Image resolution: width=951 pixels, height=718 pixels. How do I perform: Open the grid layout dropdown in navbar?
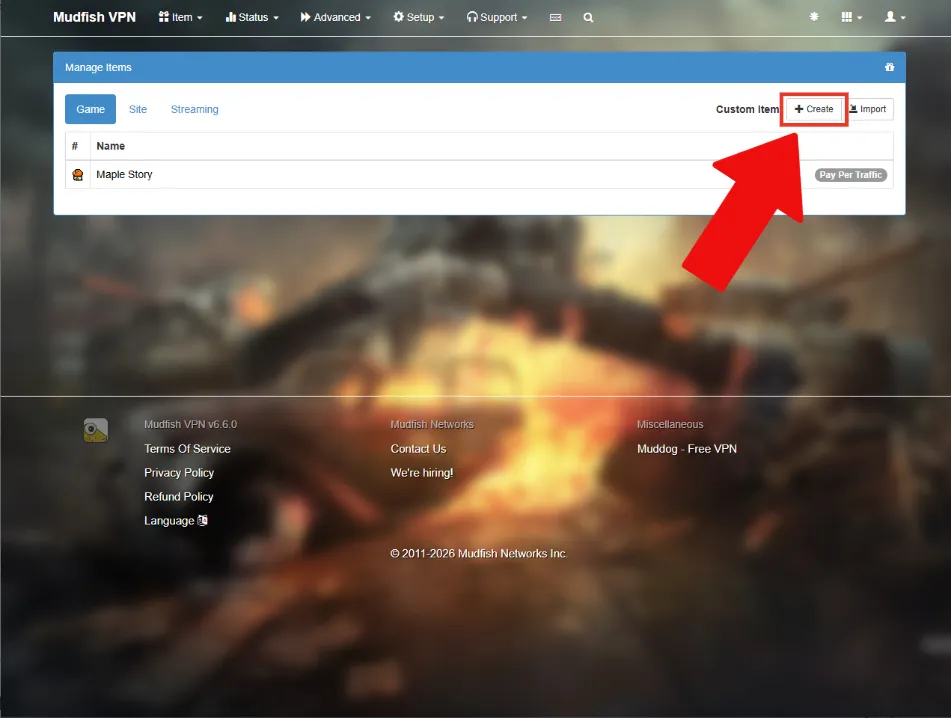click(852, 17)
